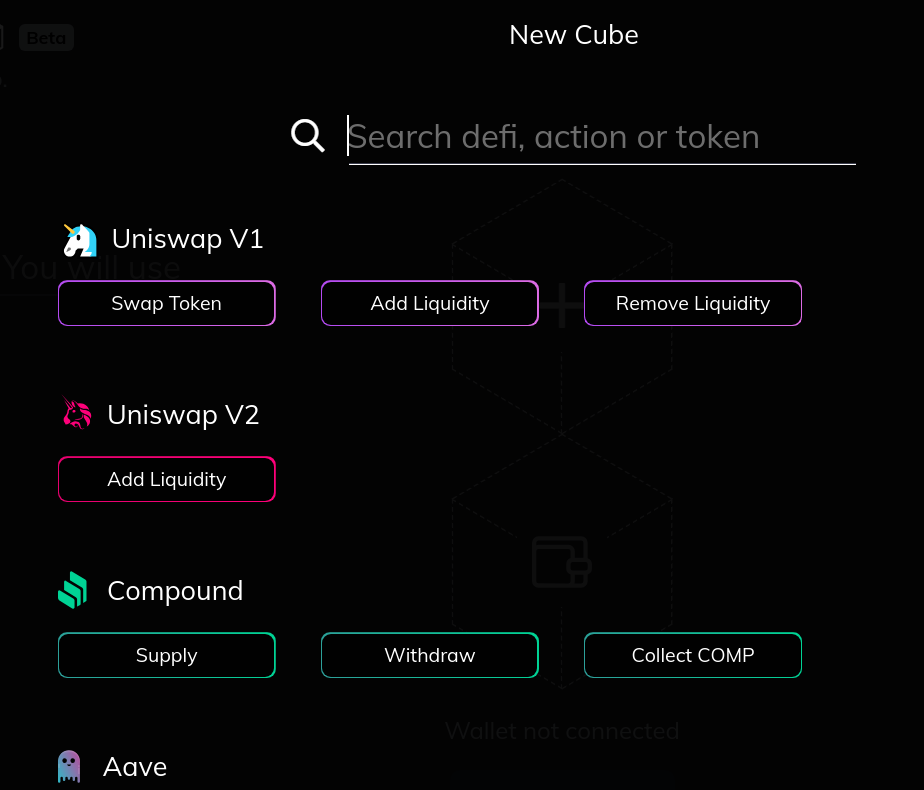Choose Add Liquidity under Uniswap V2

click(x=167, y=480)
